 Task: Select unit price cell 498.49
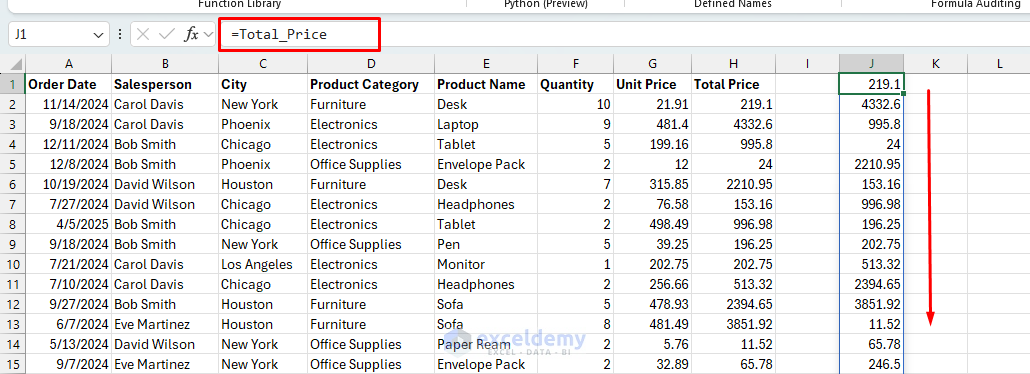coord(652,224)
